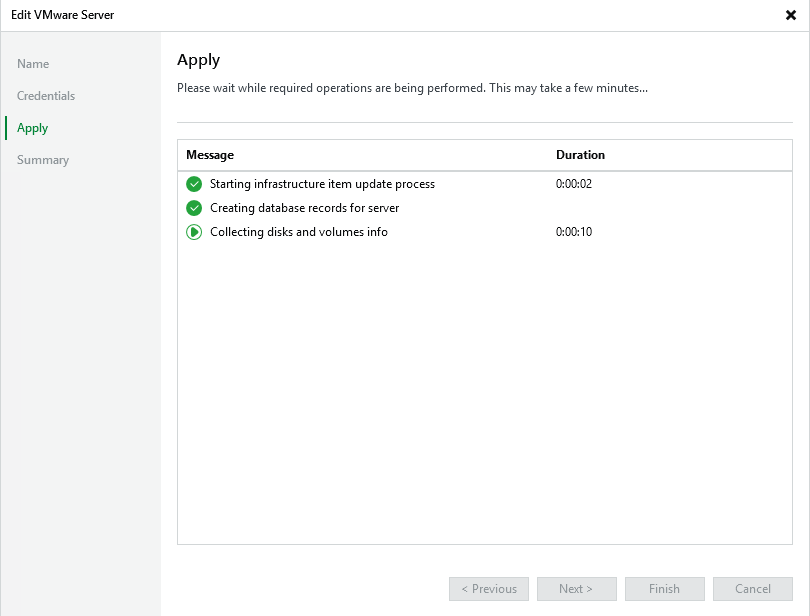The width and height of the screenshot is (810, 616).
Task: Click the 0:00:02 duration value
Action: [x=574, y=184]
